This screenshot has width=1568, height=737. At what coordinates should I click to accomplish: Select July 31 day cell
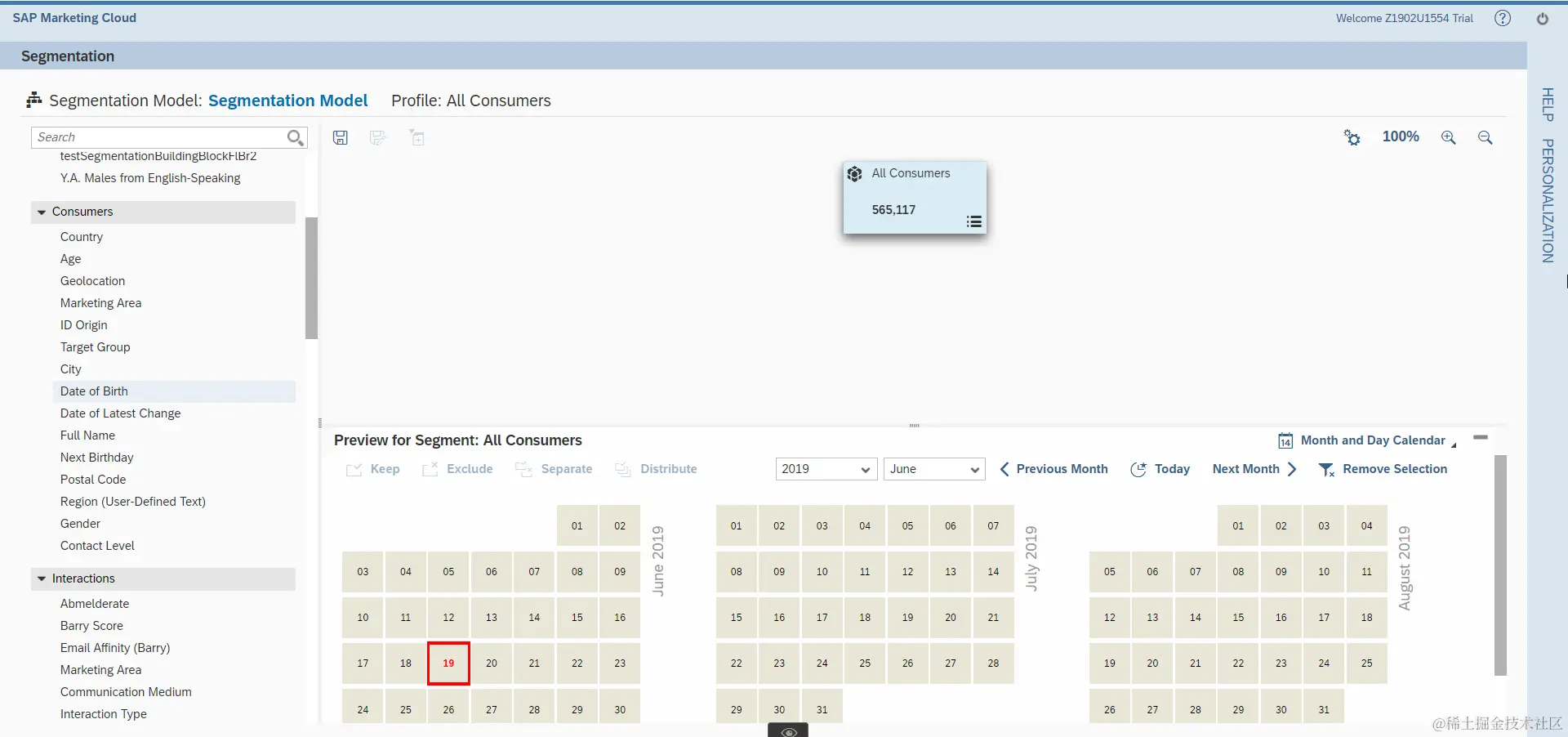click(x=822, y=708)
